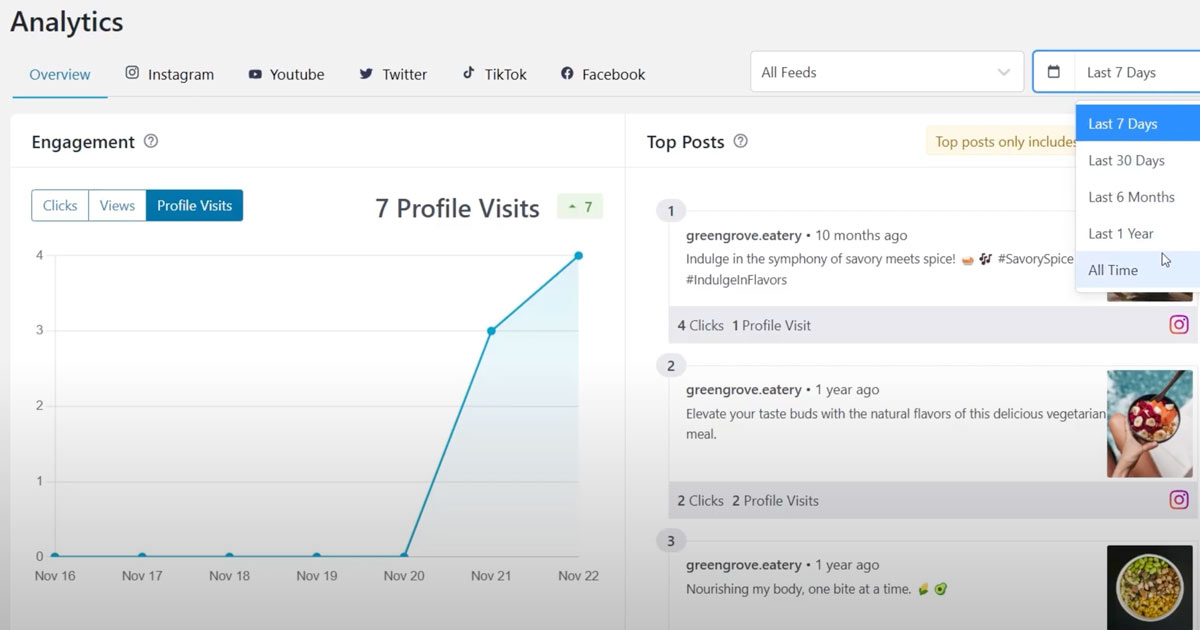Switch to the Youtube tab

(286, 74)
